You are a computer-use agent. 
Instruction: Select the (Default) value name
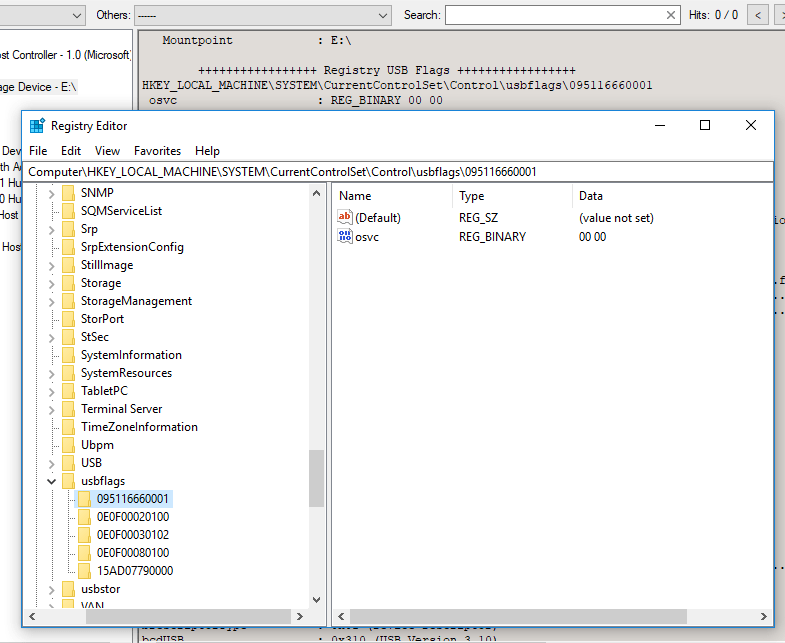[378, 218]
